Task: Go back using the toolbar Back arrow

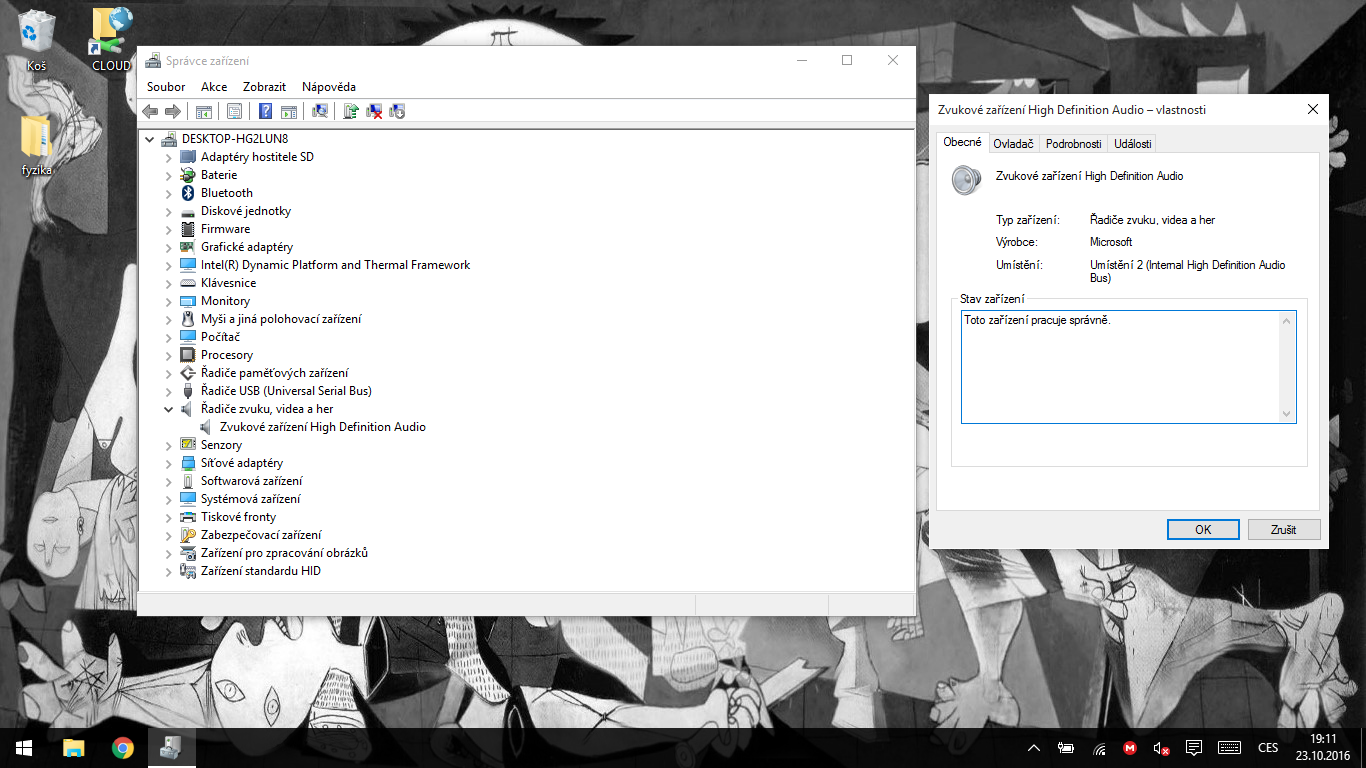Action: point(150,111)
